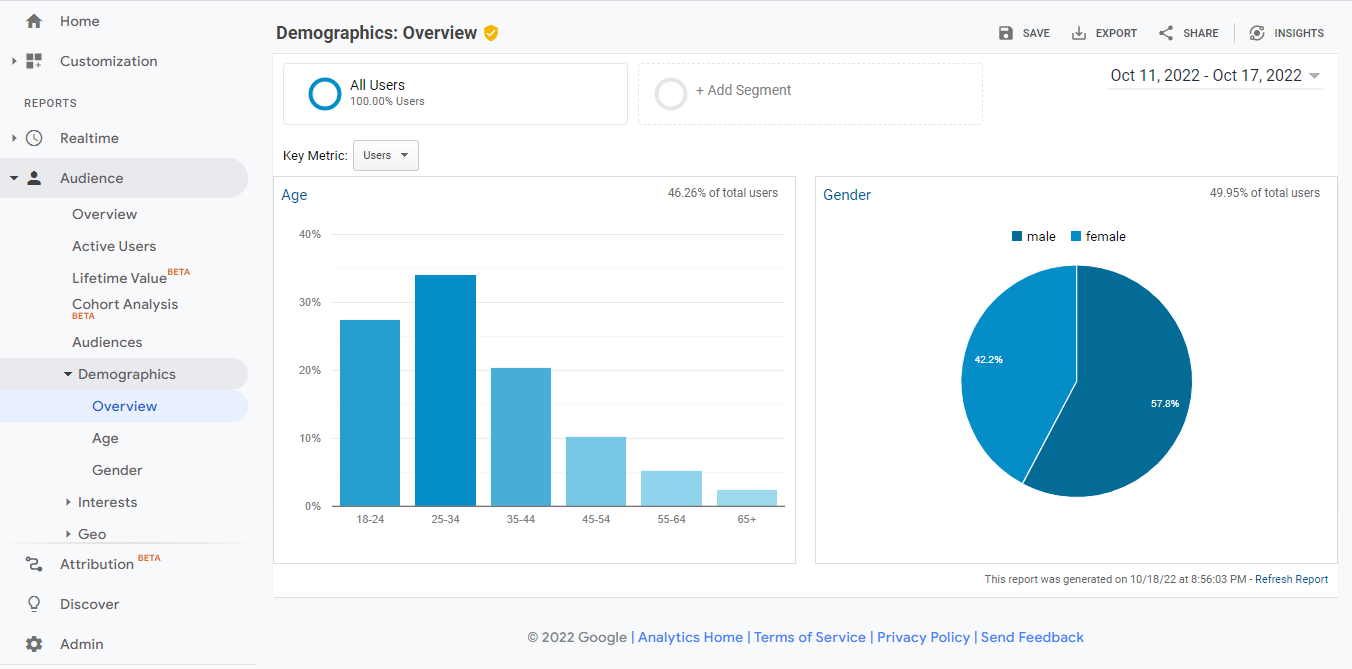Open the Send Feedback link
The height and width of the screenshot is (669, 1352).
coord(1032,636)
